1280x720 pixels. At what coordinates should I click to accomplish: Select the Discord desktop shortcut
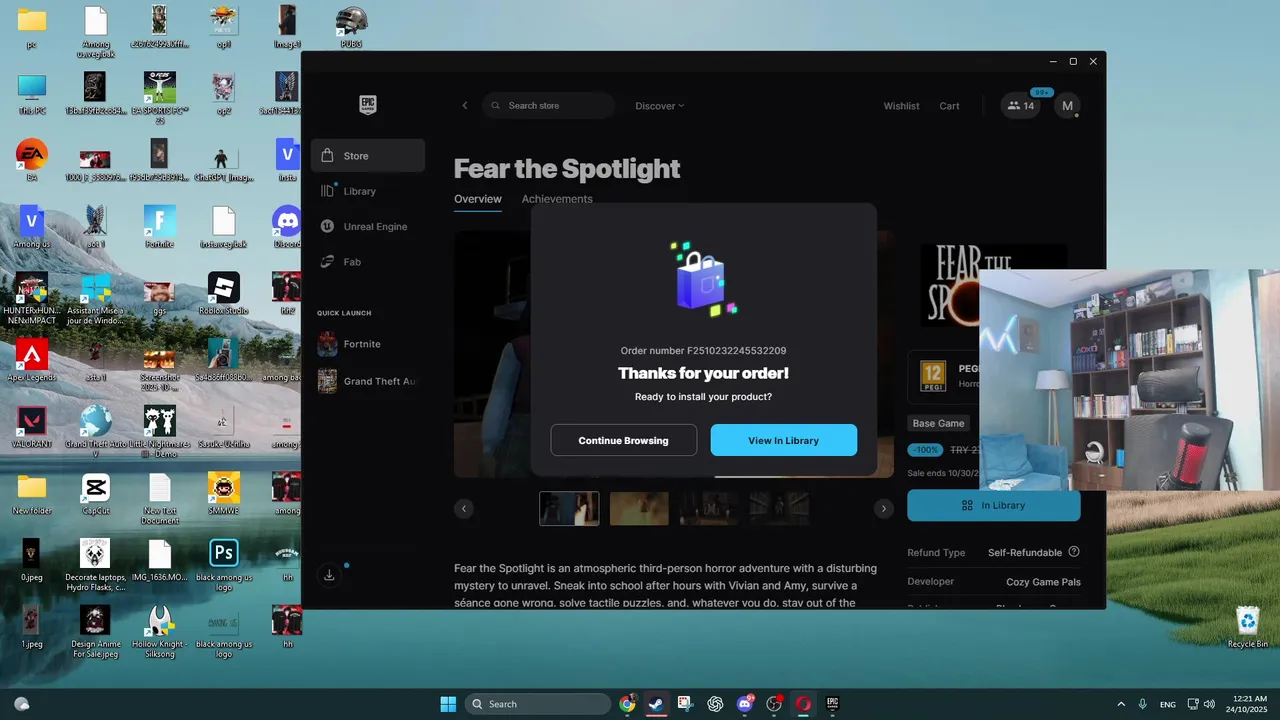(287, 227)
